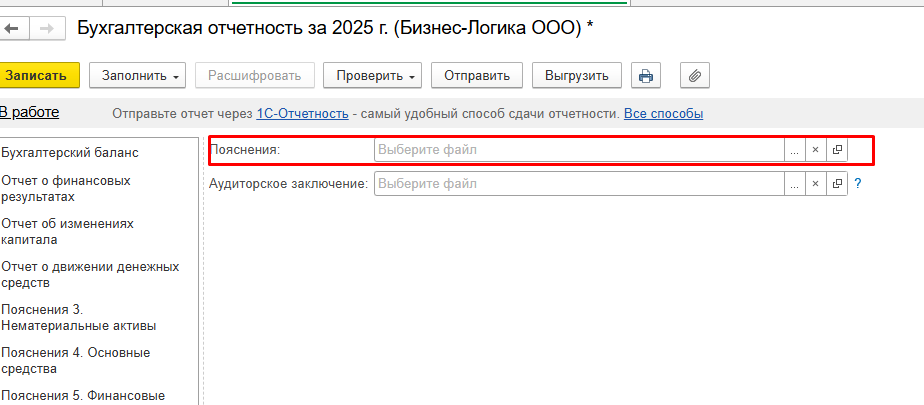924x405 pixels.
Task: Open the selected Пояснения file
Action: click(837, 150)
